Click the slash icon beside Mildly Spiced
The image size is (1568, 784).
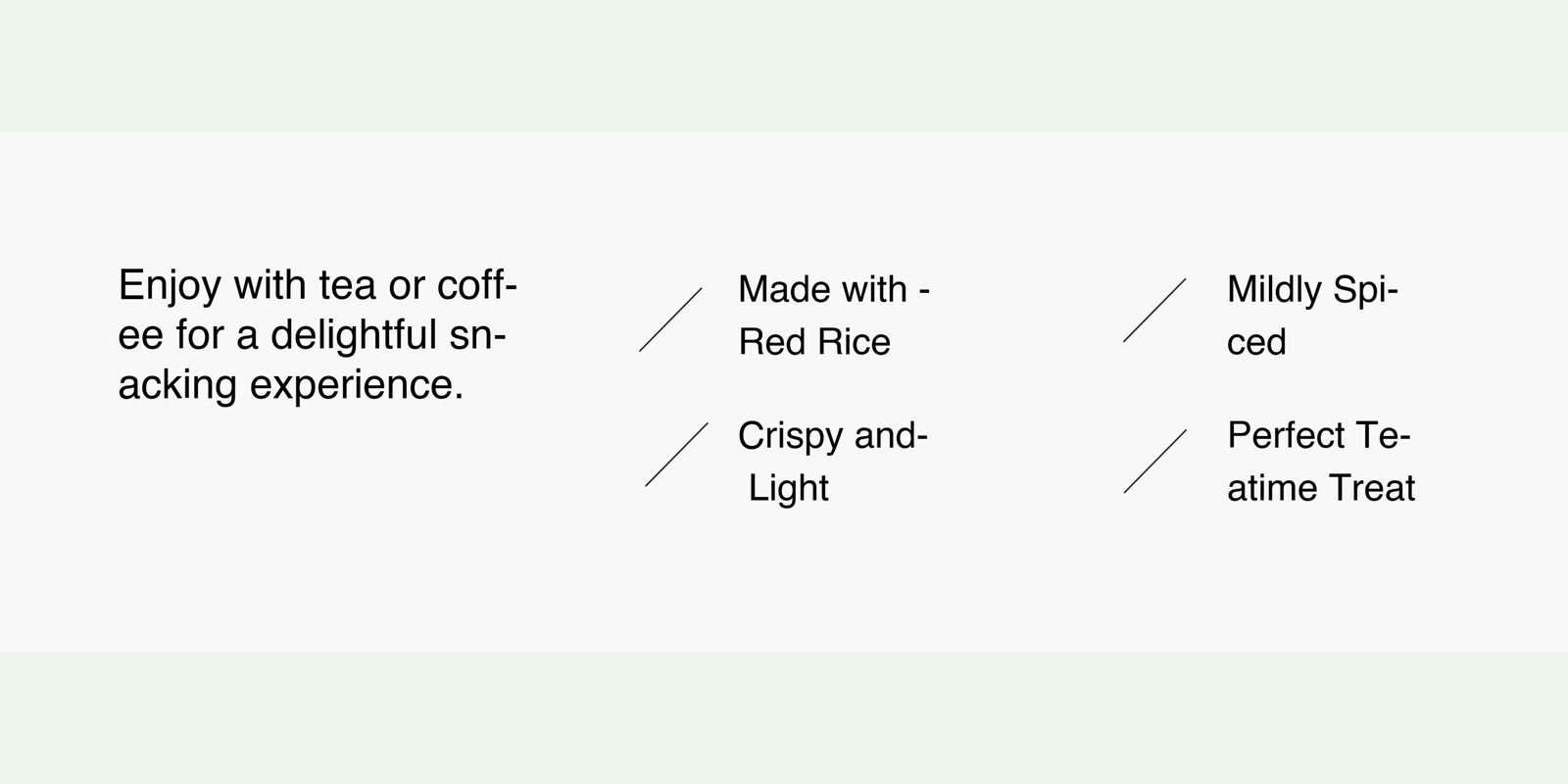click(x=1154, y=310)
